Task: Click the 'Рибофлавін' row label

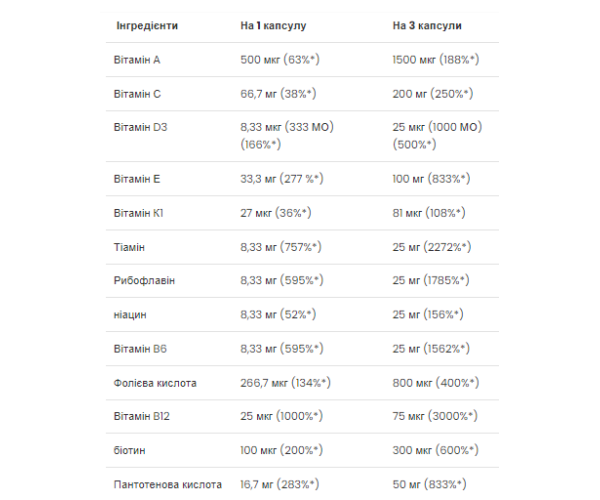Action: tap(145, 280)
